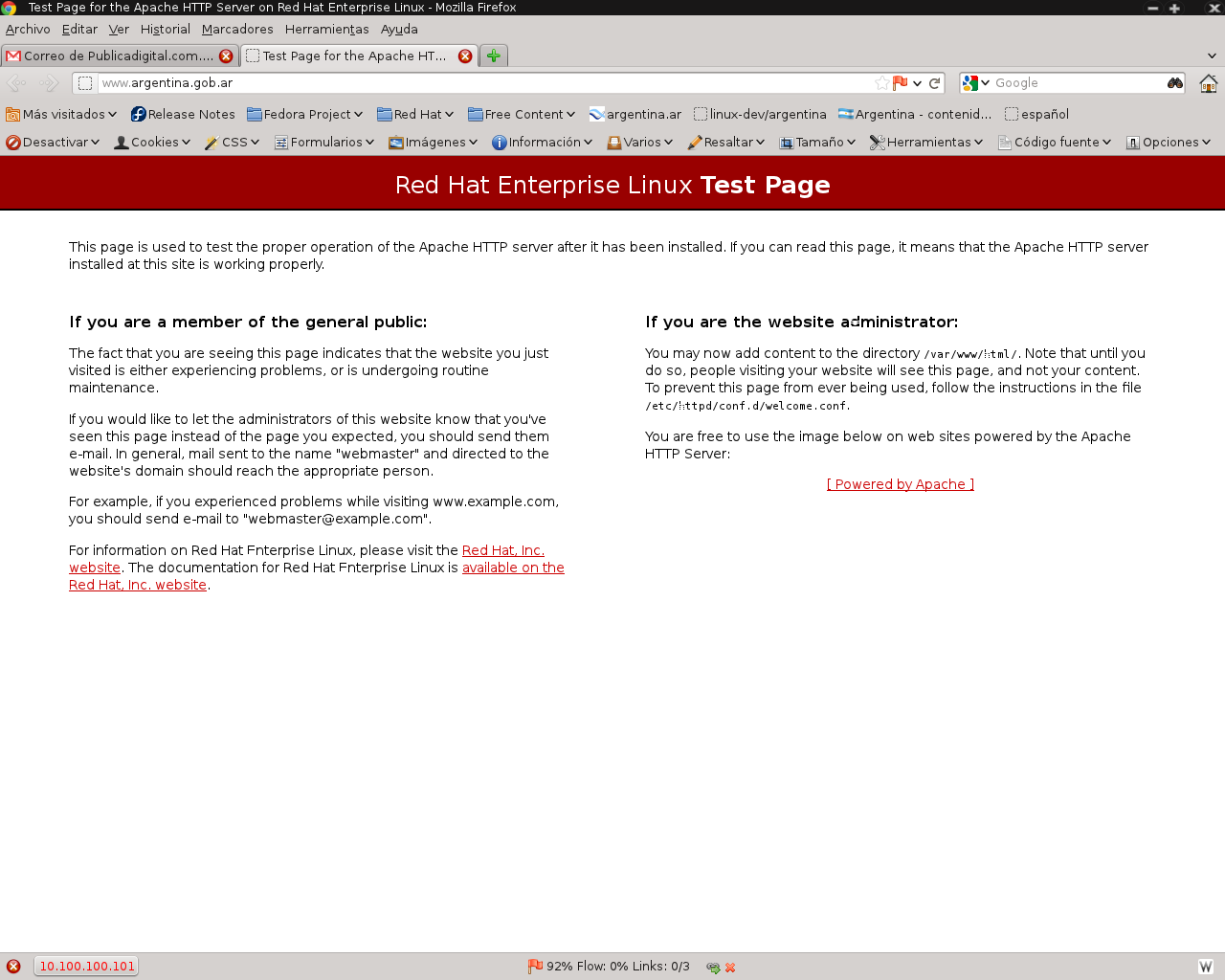This screenshot has width=1225, height=980.
Task: Open Resaltar developer menu
Action: point(725,142)
